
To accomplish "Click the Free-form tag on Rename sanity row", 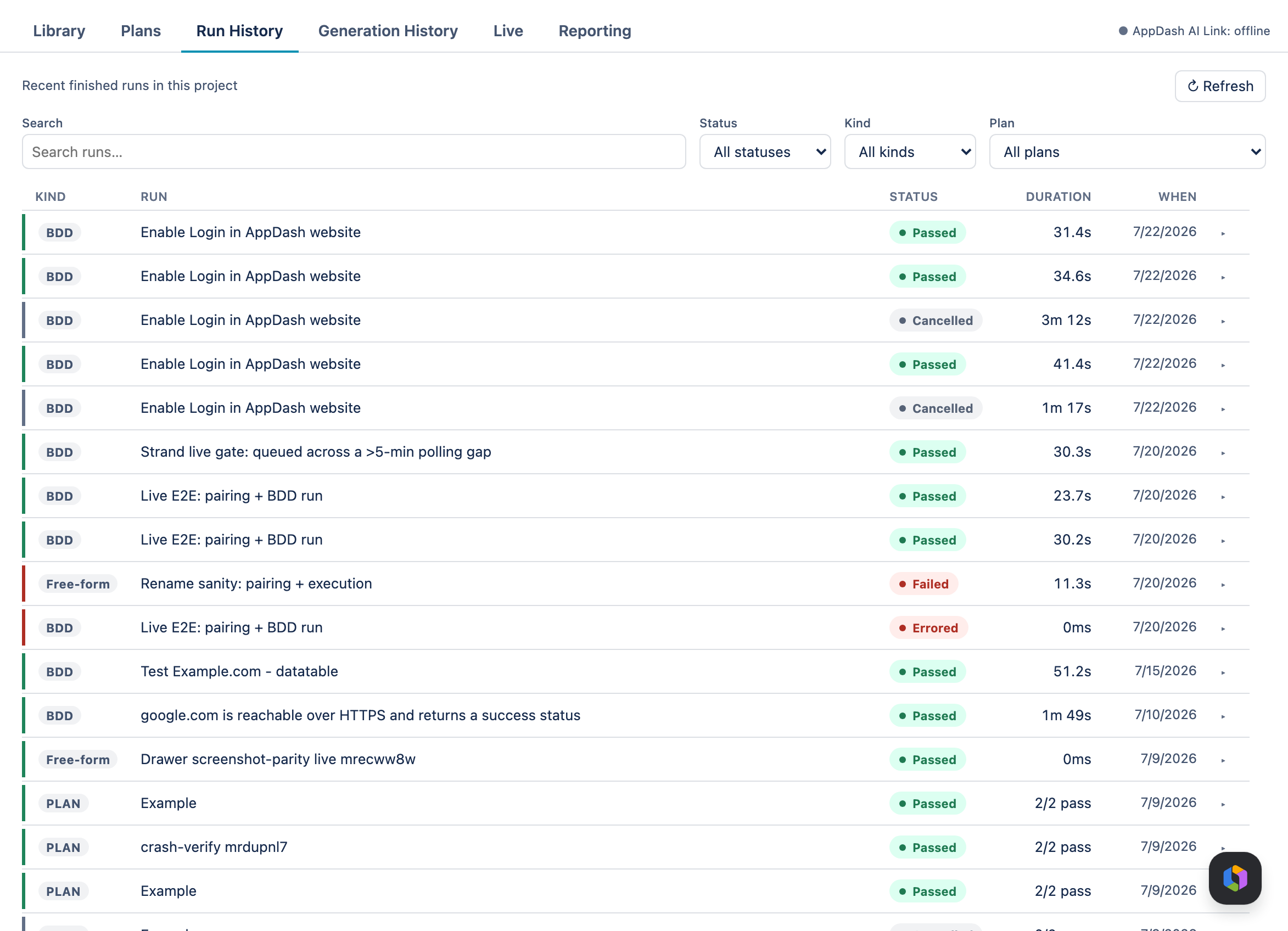I will click(78, 584).
